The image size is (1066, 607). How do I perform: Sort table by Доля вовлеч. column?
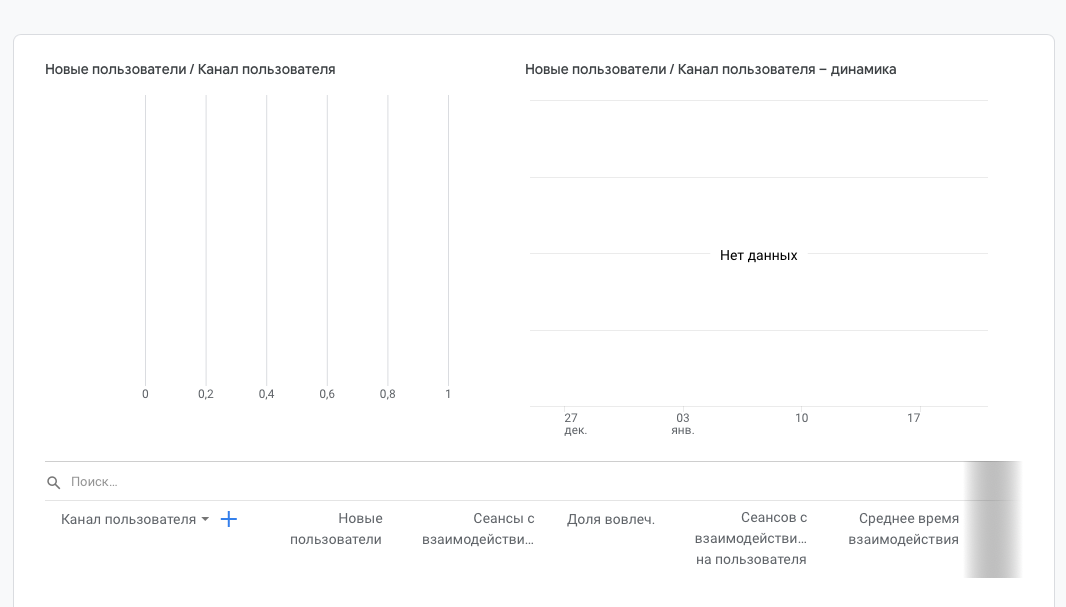point(611,519)
